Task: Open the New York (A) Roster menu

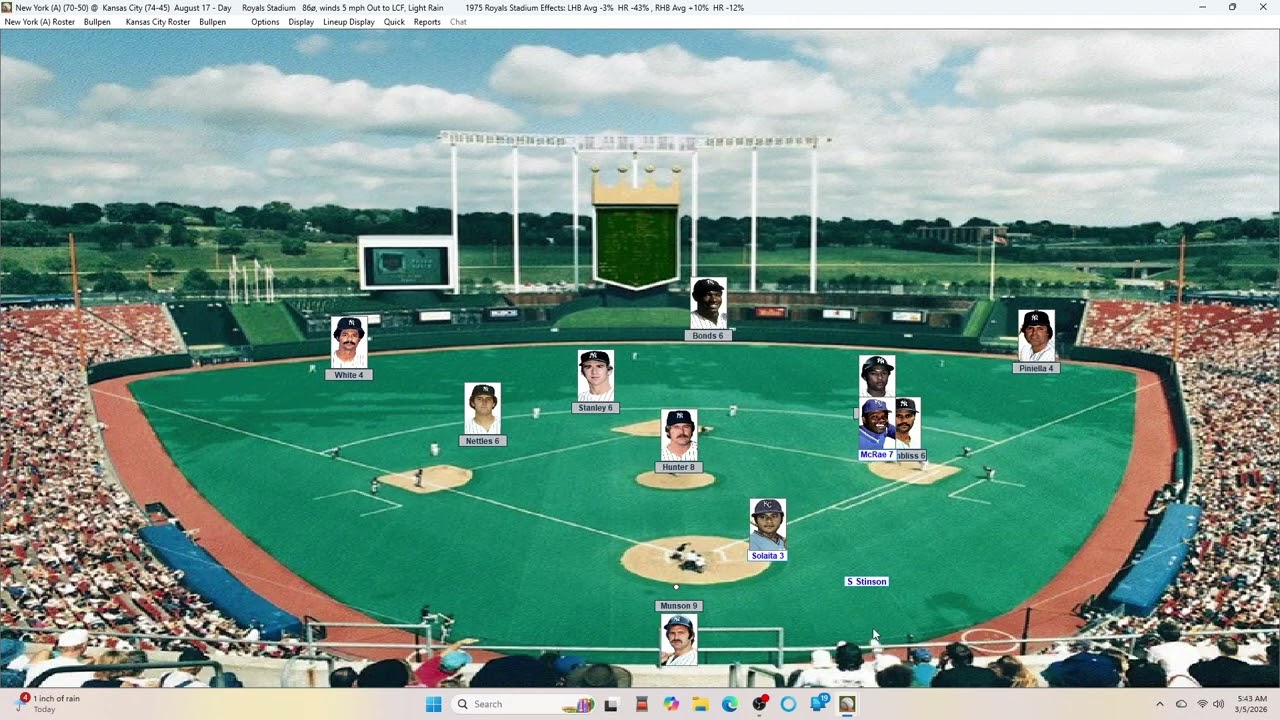Action: [x=40, y=22]
